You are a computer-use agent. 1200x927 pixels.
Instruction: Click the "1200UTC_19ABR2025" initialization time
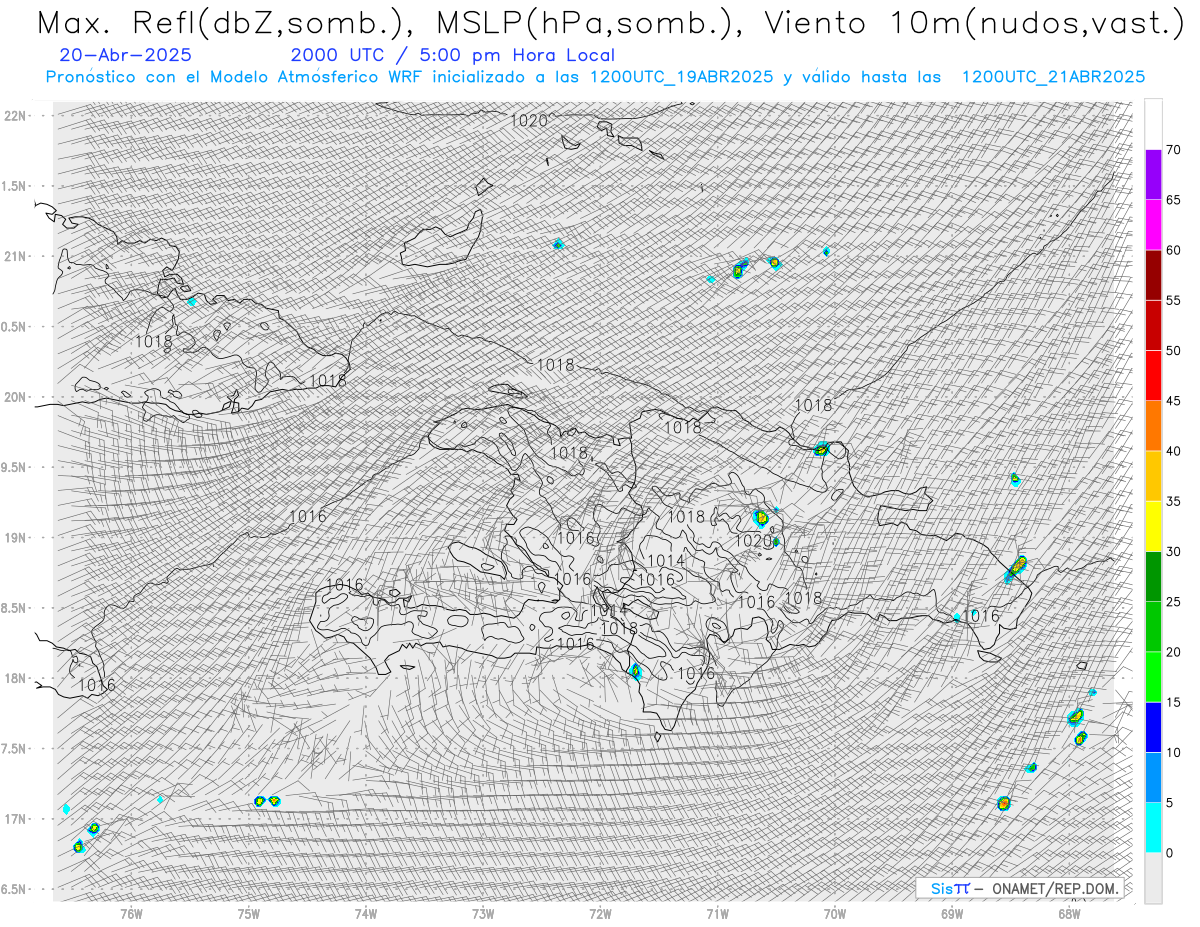tap(682, 77)
